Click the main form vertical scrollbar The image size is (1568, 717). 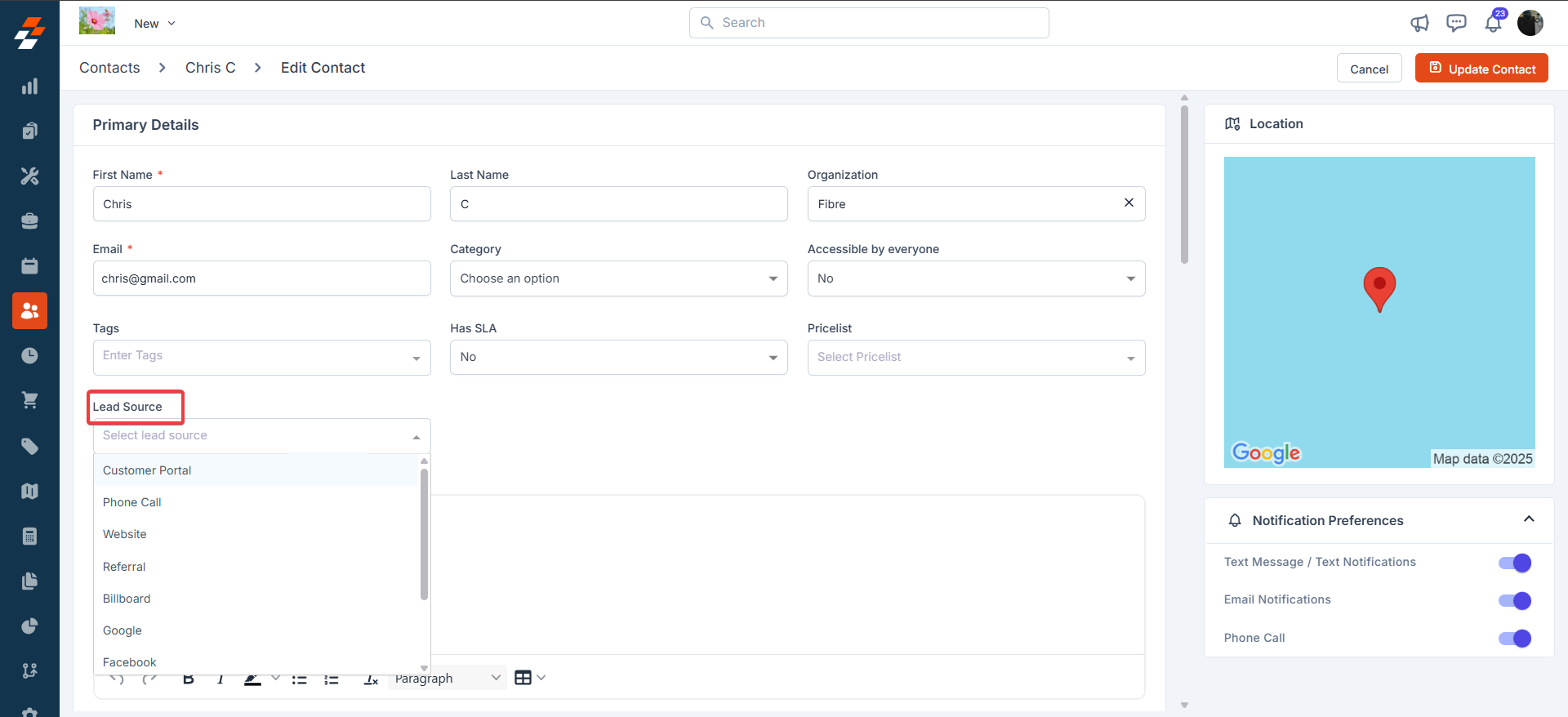click(x=1184, y=185)
